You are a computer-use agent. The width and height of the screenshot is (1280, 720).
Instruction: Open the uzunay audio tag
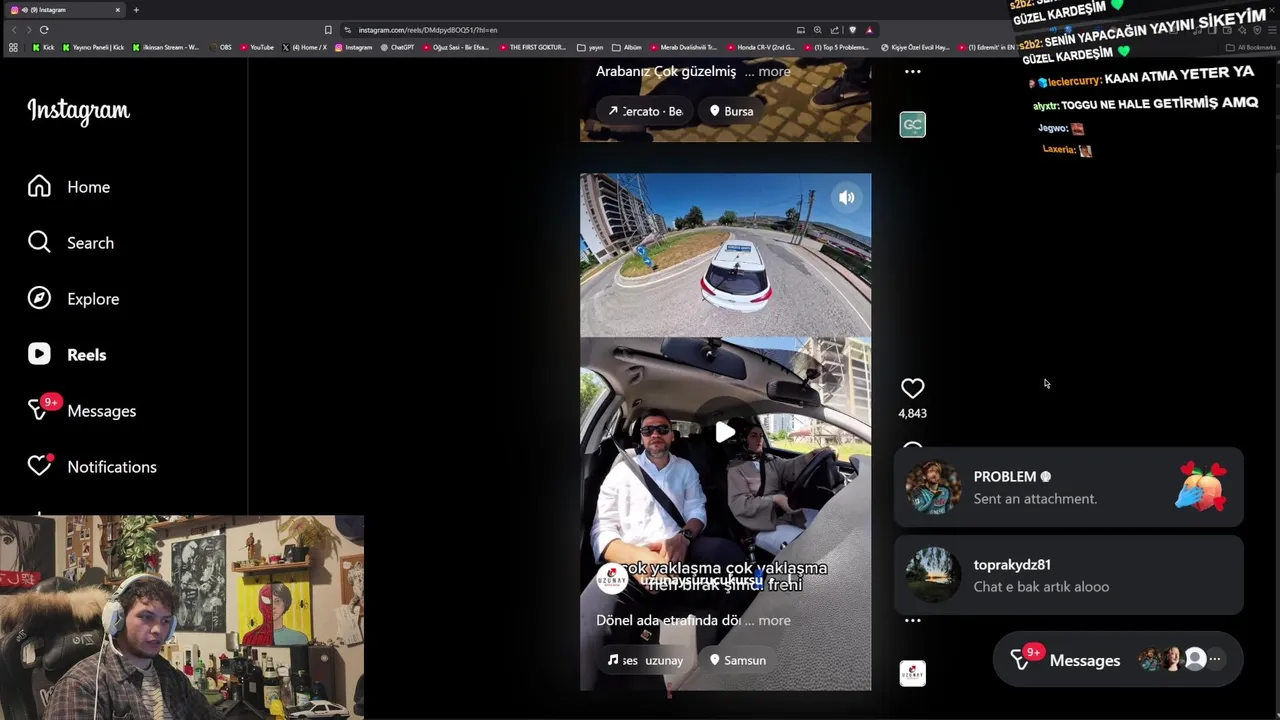coord(645,660)
